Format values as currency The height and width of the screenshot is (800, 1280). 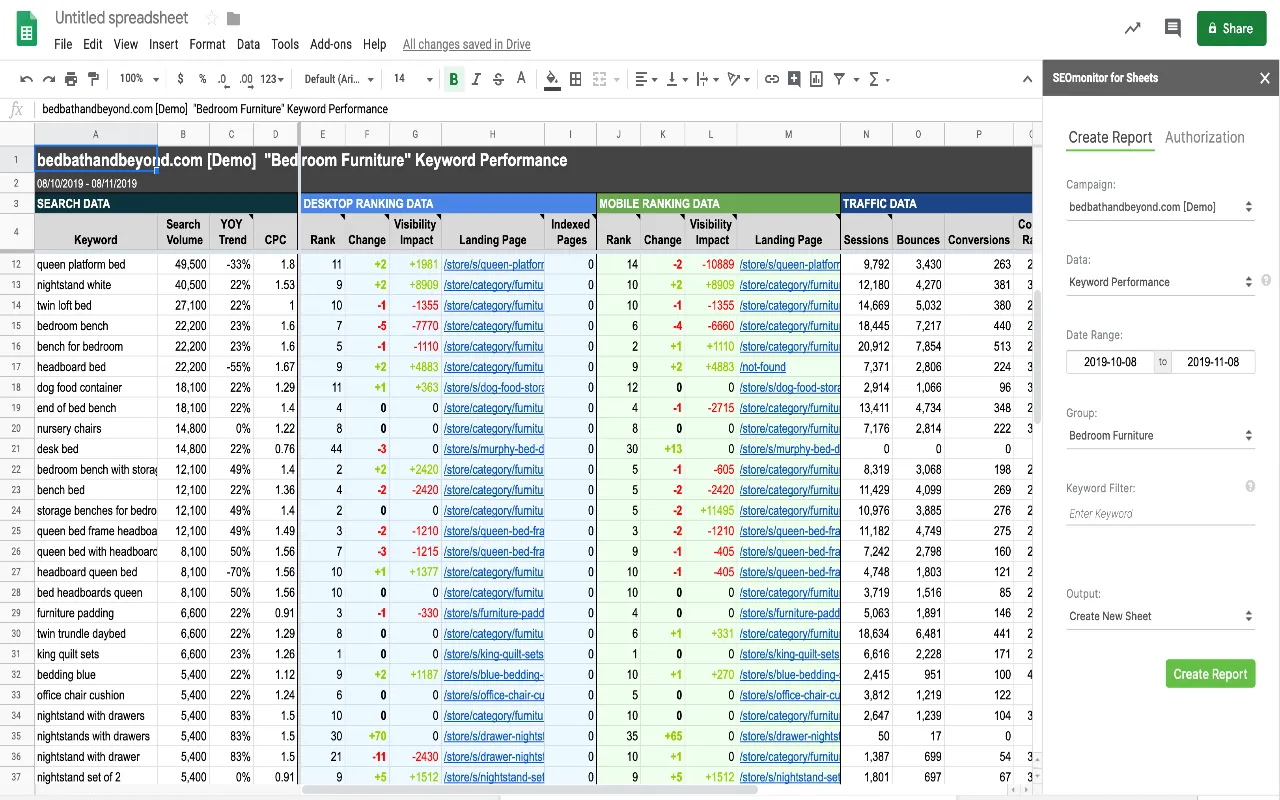click(x=180, y=78)
